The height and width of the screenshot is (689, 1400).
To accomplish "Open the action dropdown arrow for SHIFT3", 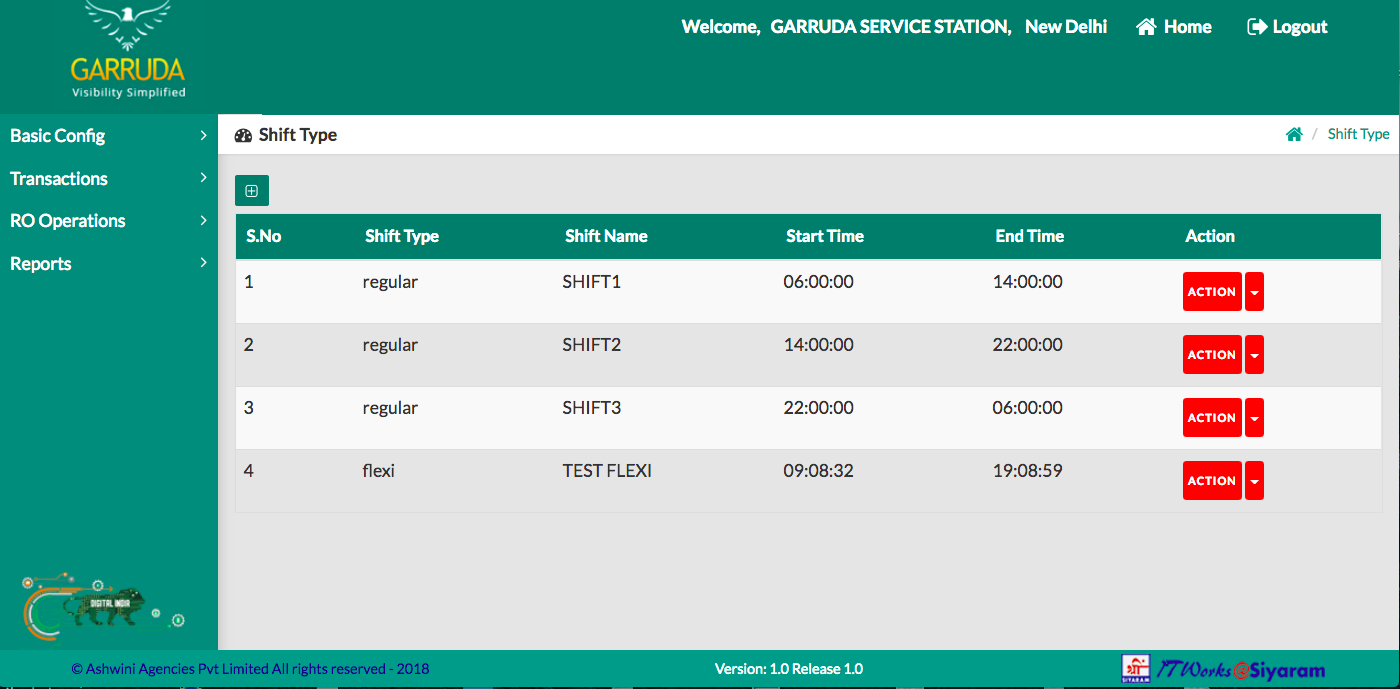I will point(1254,418).
